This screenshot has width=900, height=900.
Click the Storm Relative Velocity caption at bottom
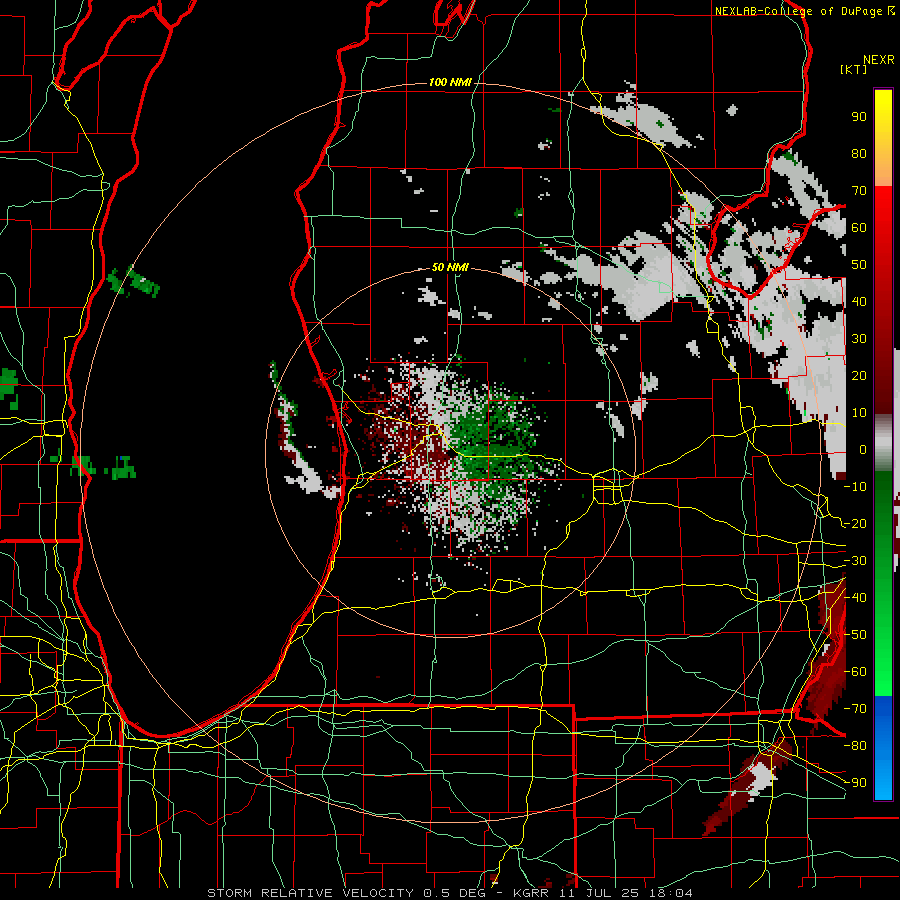tap(450, 893)
